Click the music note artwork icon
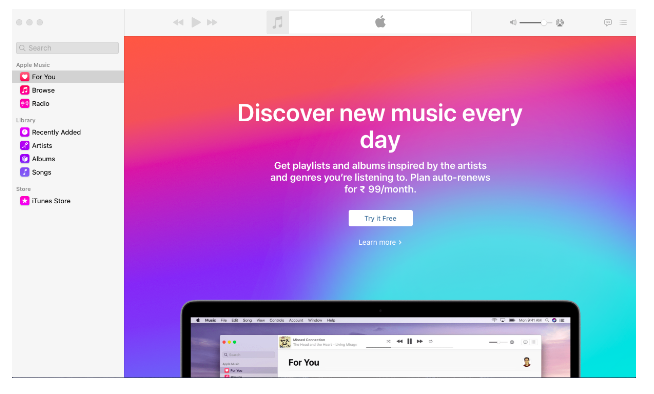This screenshot has height=394, width=654. (277, 22)
